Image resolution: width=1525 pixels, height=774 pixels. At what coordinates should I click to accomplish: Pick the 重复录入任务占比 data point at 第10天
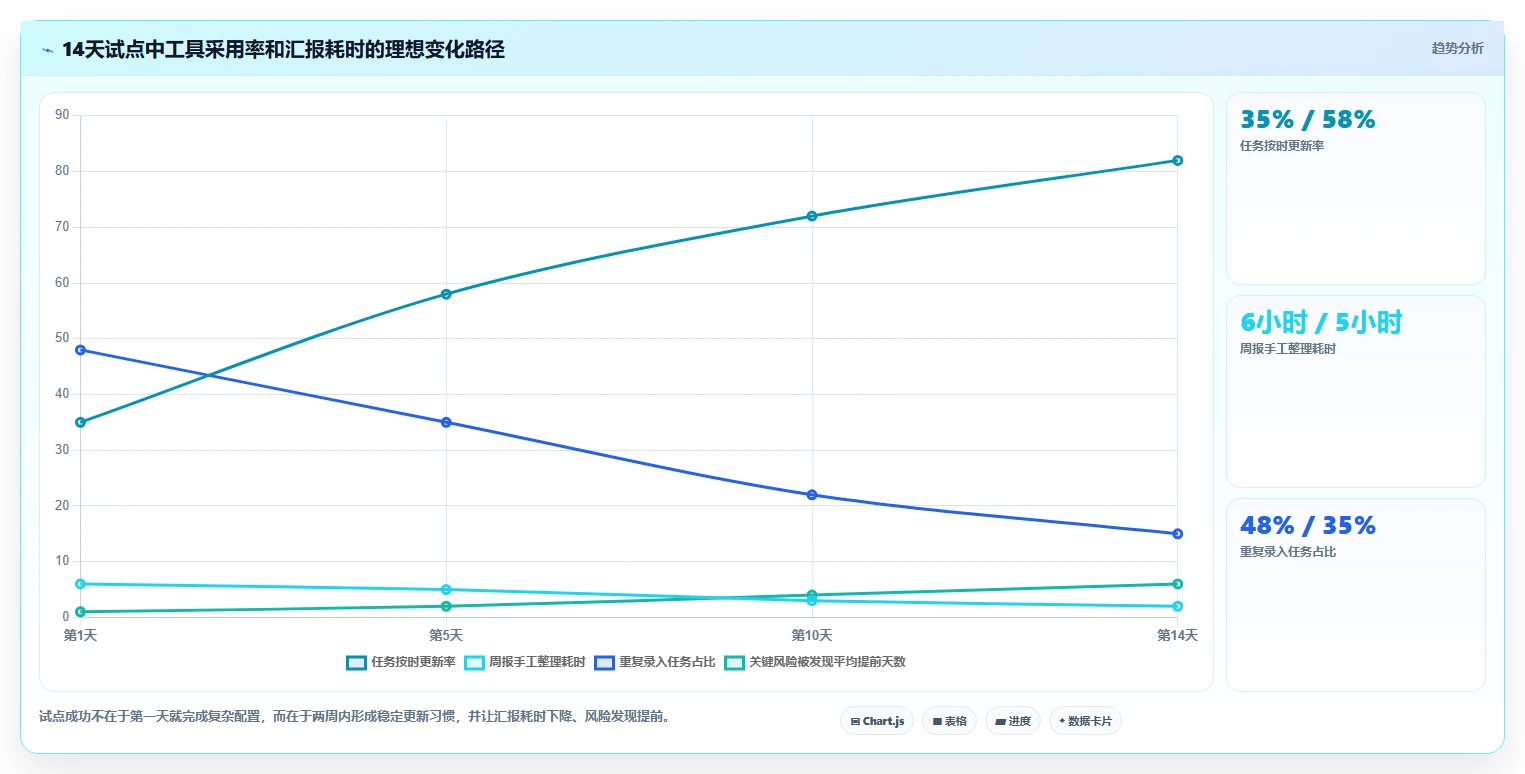click(x=812, y=495)
